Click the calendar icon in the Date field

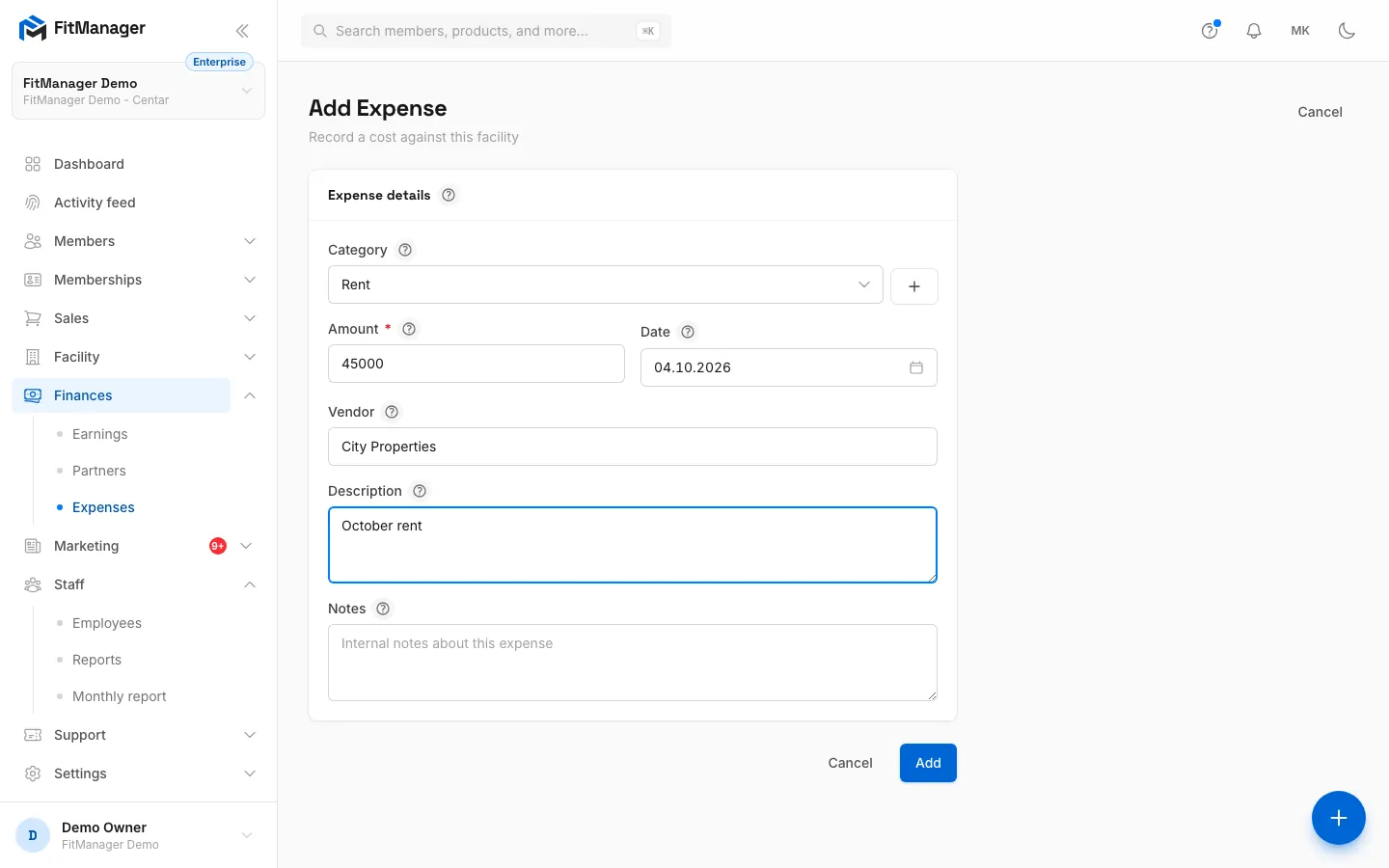916,367
